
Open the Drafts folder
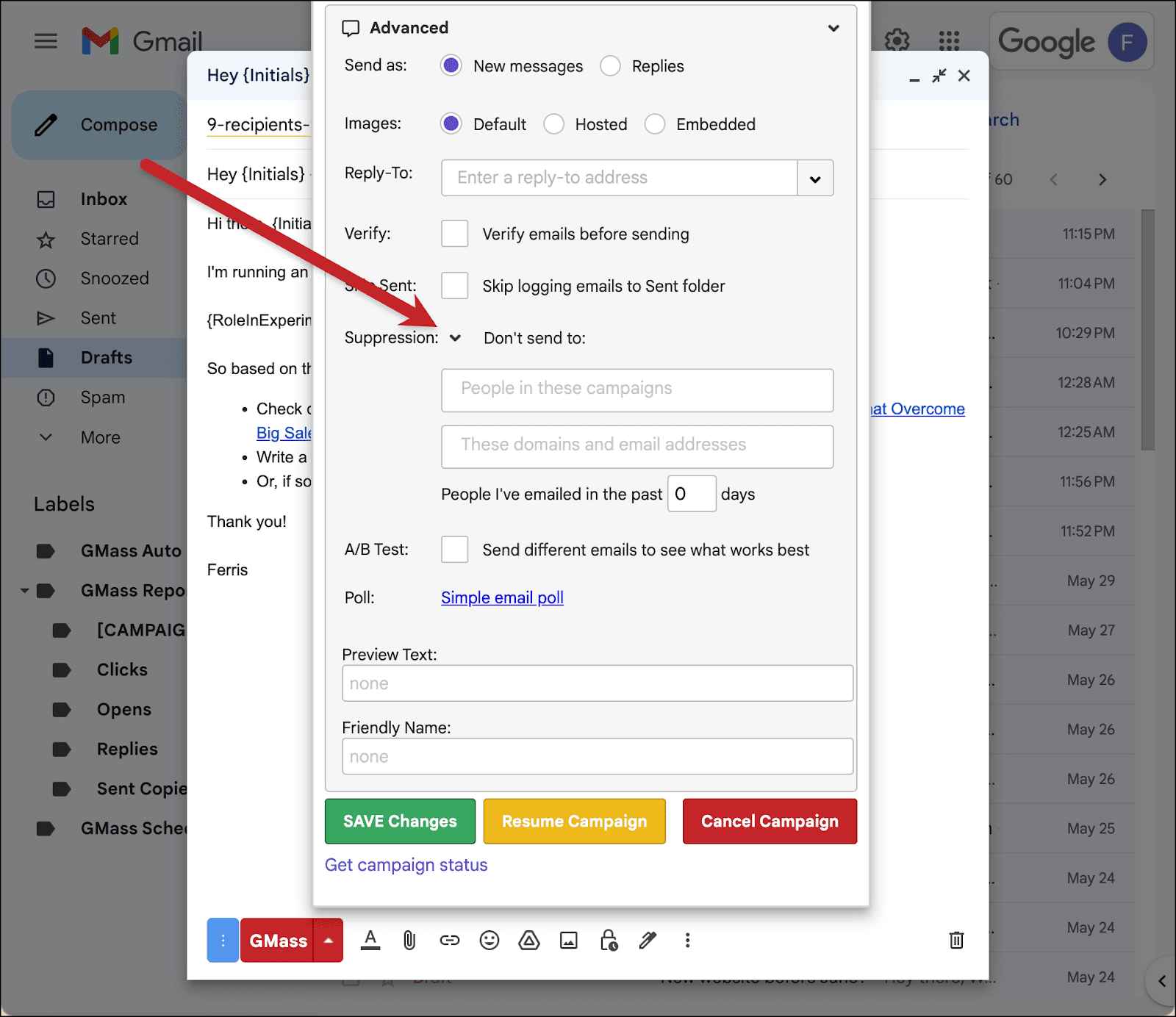[107, 358]
